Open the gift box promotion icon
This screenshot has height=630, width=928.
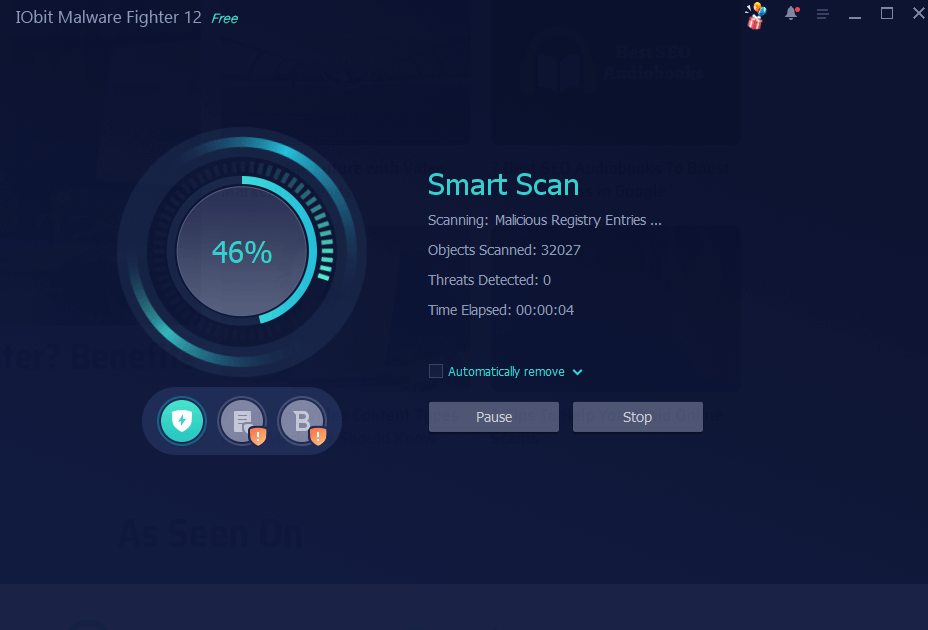755,15
